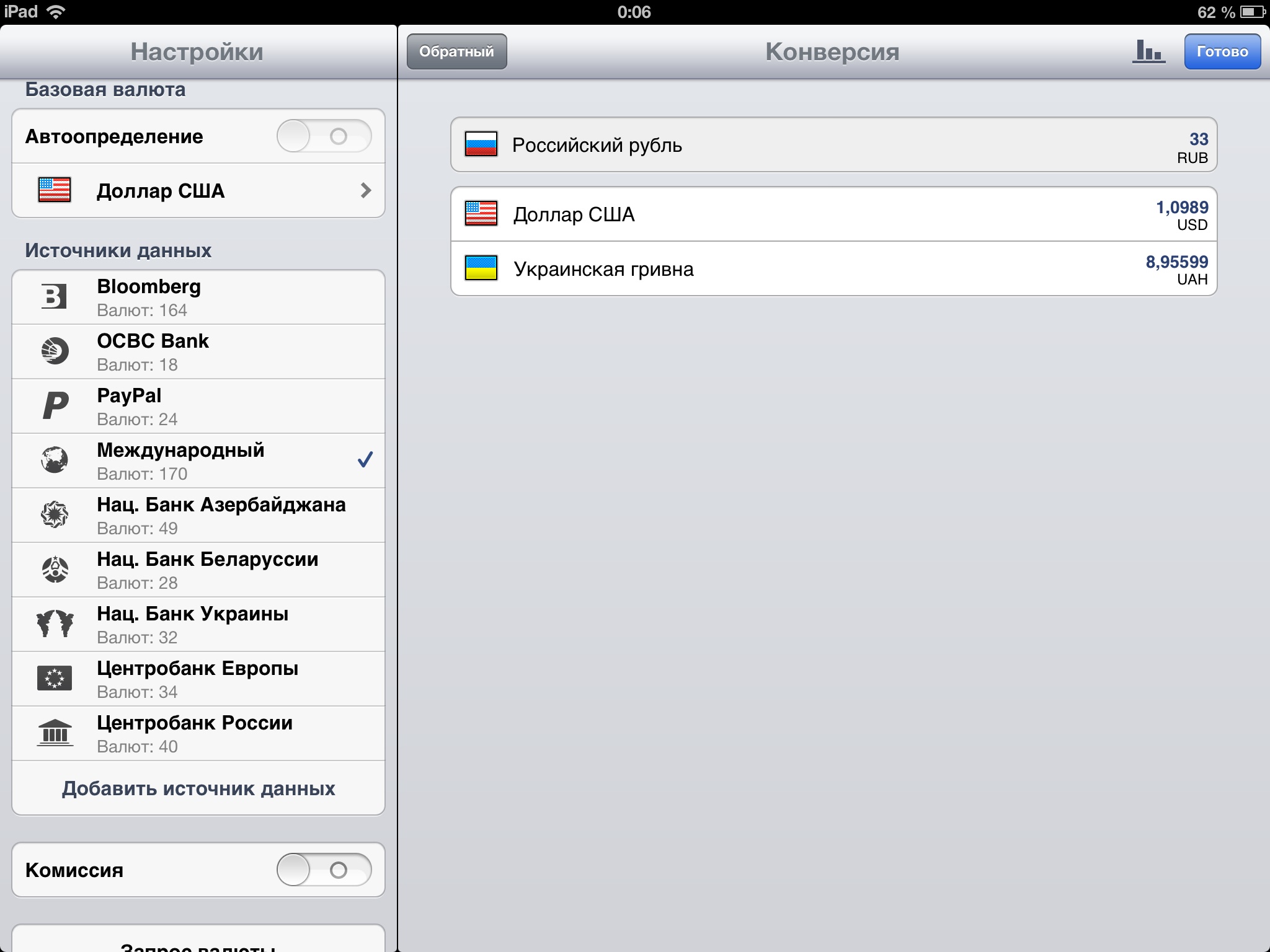Screen dimensions: 1270x952
Task: Tap the Центробанк России building icon
Action: pyautogui.click(x=55, y=733)
